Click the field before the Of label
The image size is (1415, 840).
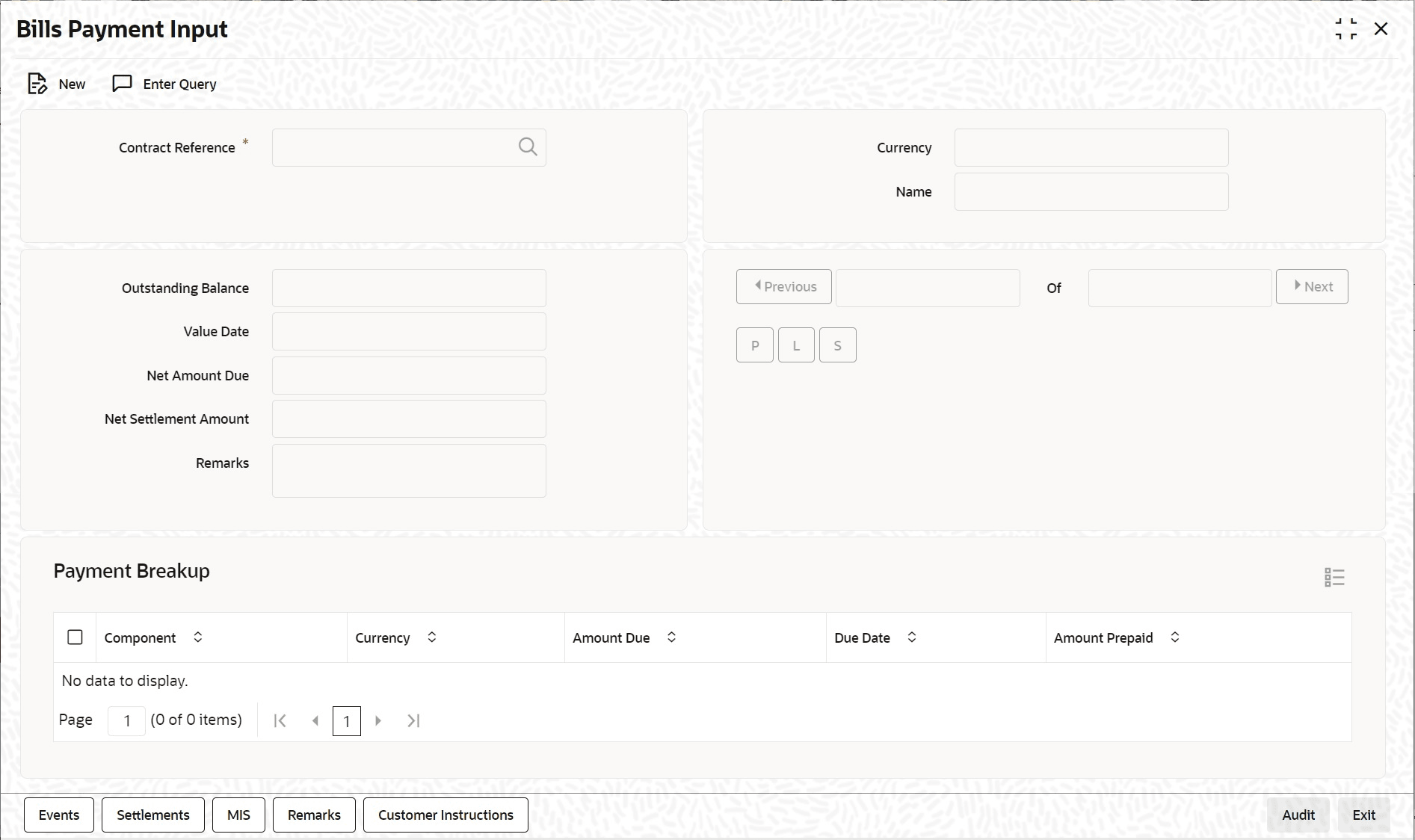tap(928, 288)
